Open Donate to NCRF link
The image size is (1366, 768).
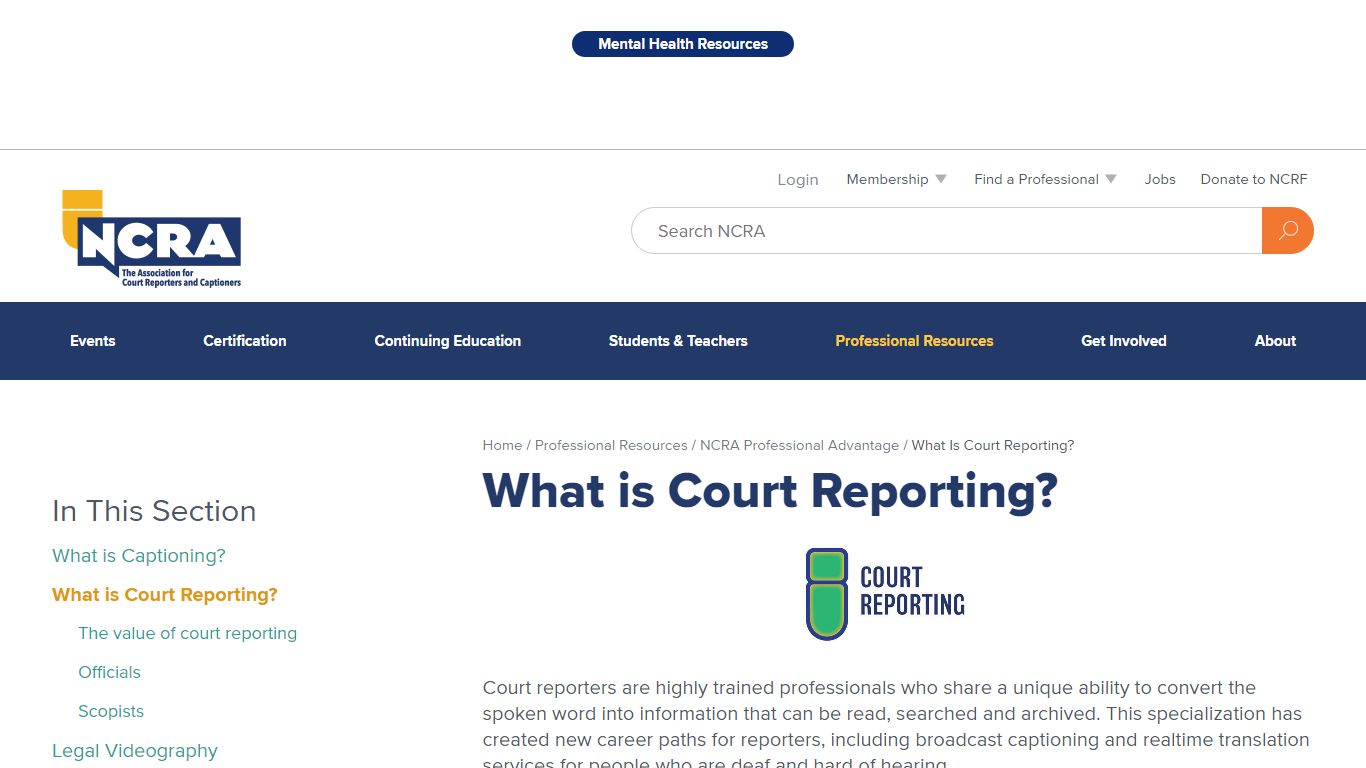coord(1254,179)
